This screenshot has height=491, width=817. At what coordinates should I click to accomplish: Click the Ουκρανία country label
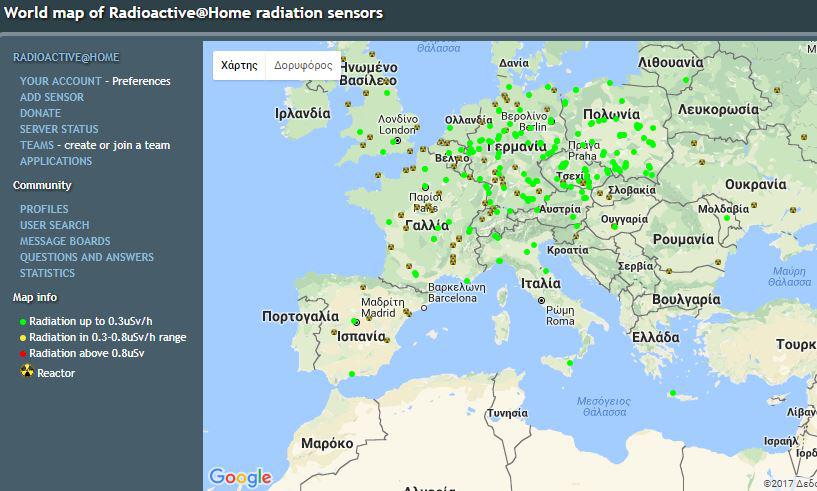[x=756, y=185]
